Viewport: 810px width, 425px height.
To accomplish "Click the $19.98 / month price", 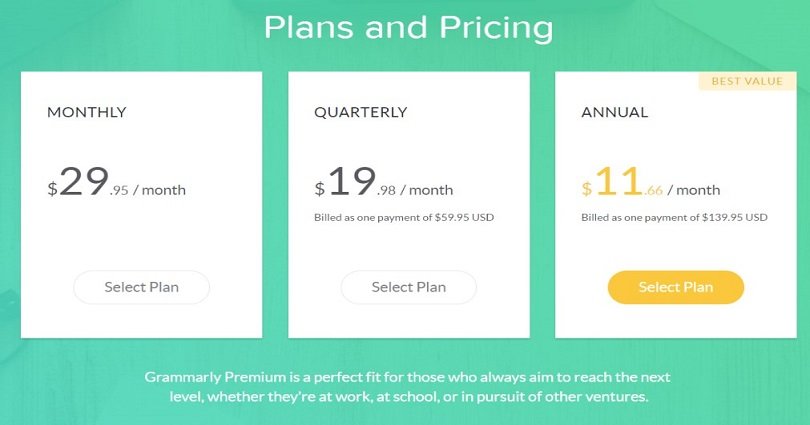I will [x=383, y=182].
